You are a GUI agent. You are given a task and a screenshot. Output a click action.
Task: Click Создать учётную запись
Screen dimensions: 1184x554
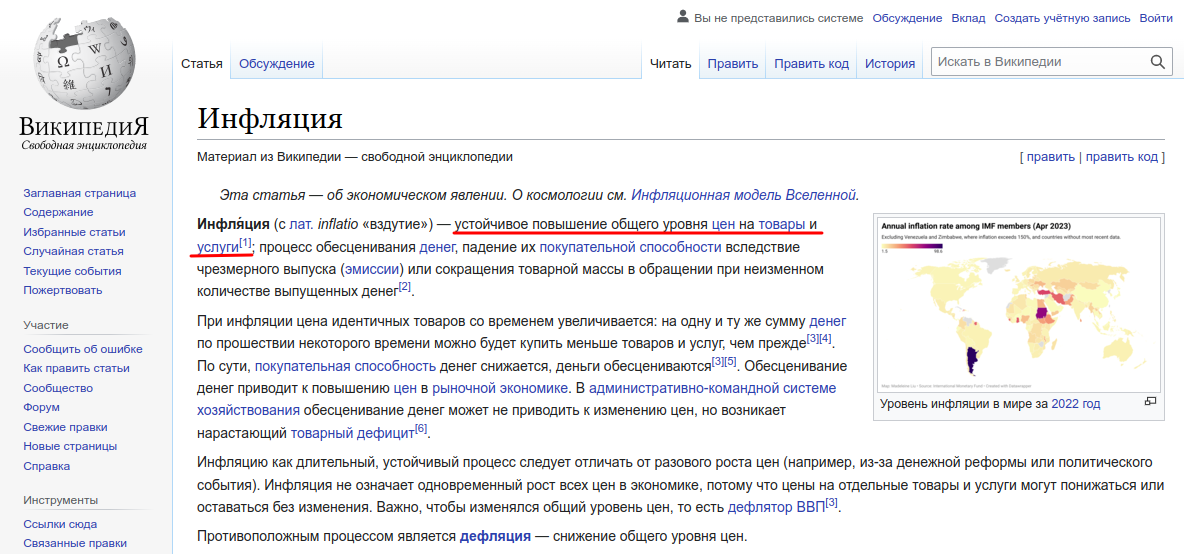point(1062,17)
